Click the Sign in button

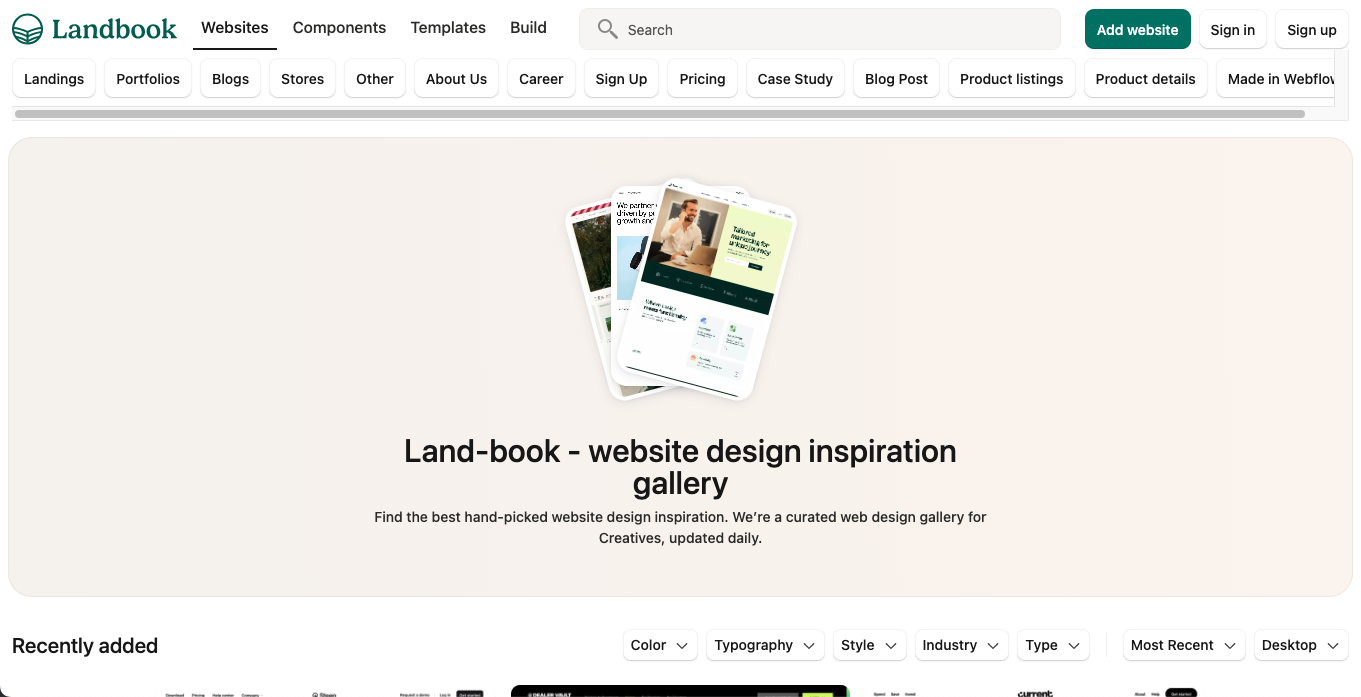click(1233, 29)
